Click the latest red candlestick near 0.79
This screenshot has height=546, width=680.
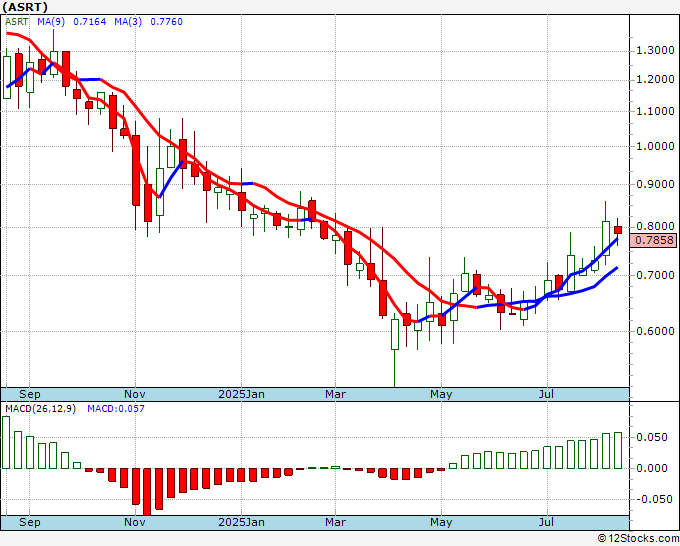[618, 230]
